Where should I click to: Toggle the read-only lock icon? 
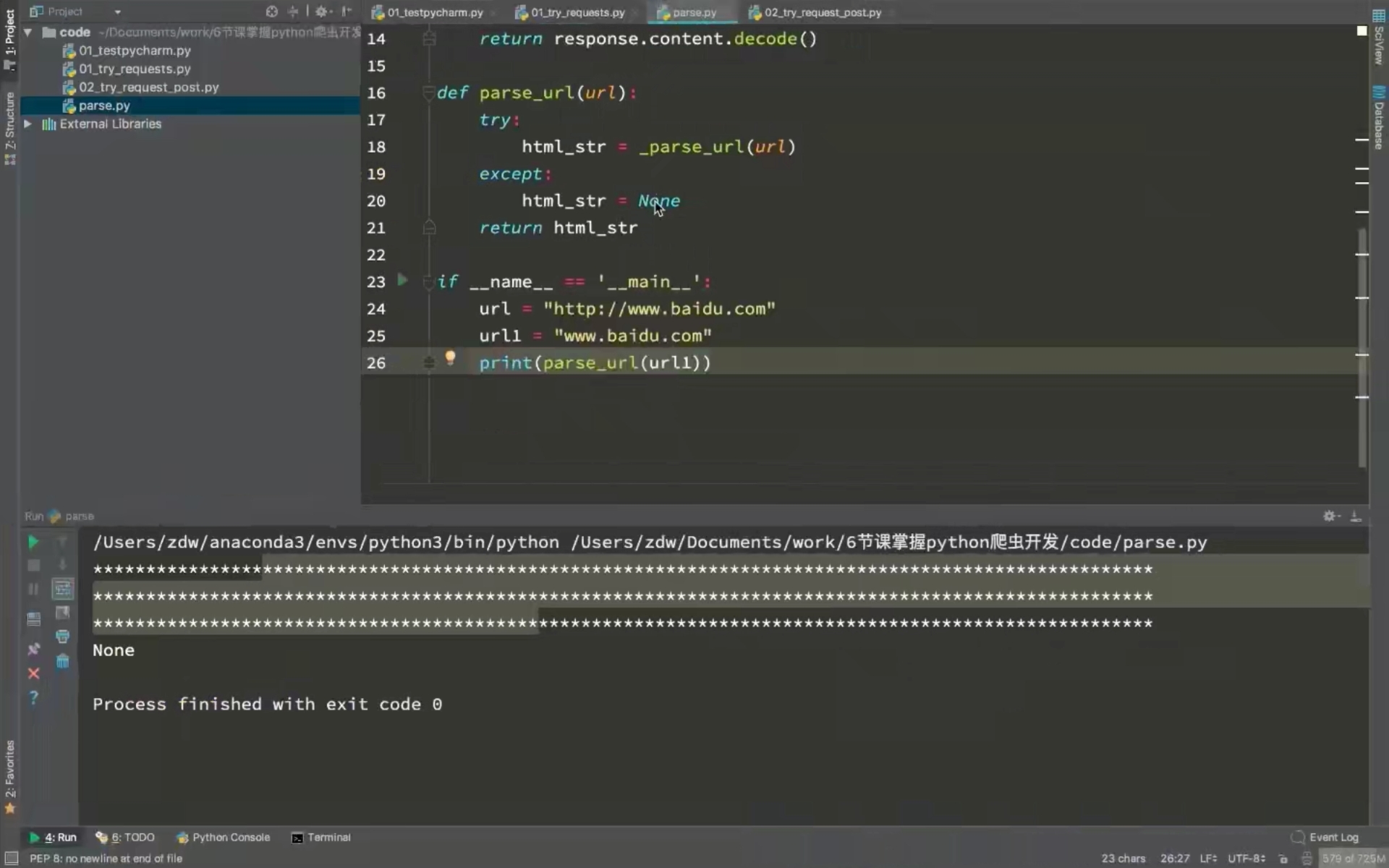click(x=1283, y=859)
